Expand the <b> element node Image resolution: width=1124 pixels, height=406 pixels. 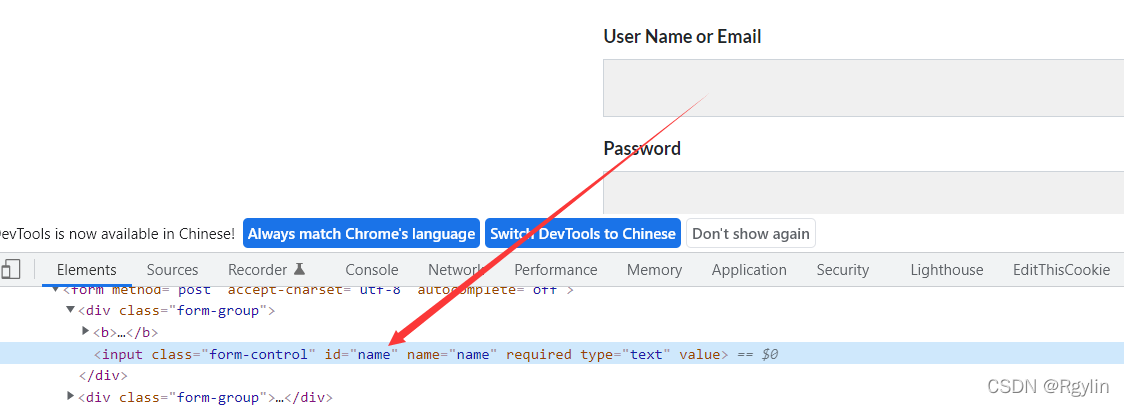(87, 331)
